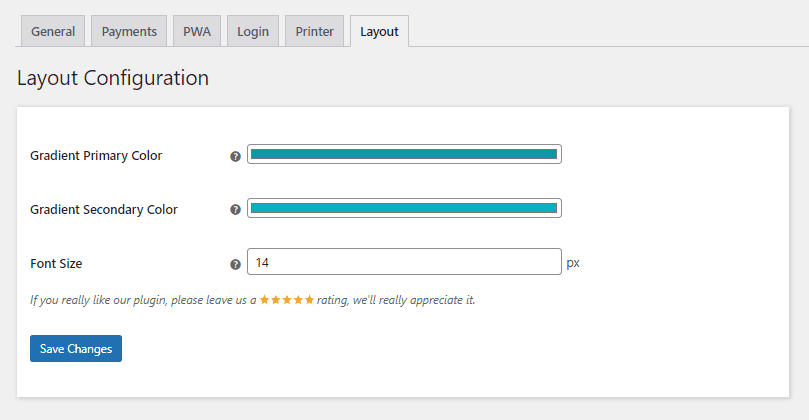Open the Gradient Secondary Color swatch
809x420 pixels.
(x=404, y=208)
